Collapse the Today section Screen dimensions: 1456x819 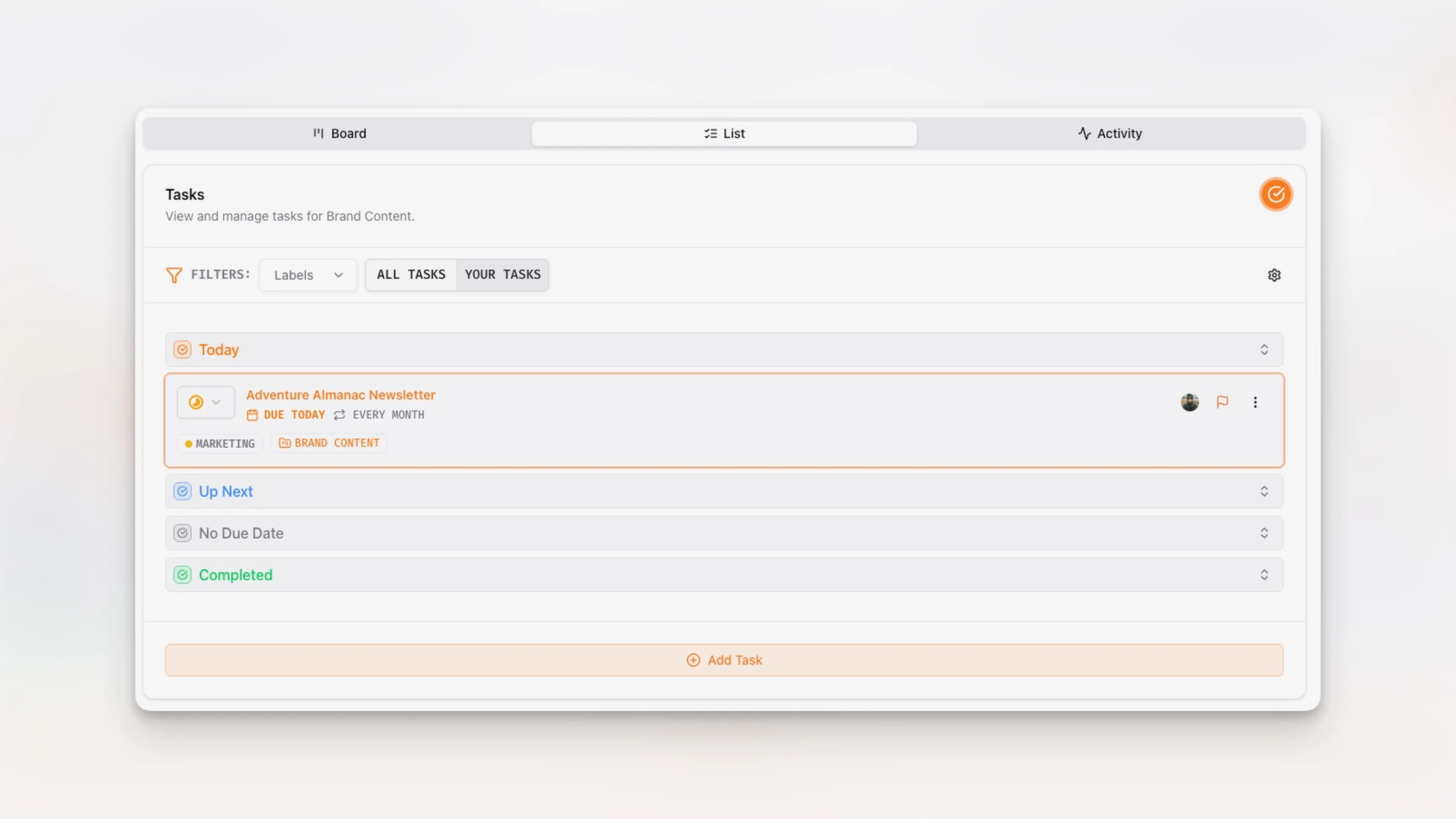click(x=1264, y=349)
